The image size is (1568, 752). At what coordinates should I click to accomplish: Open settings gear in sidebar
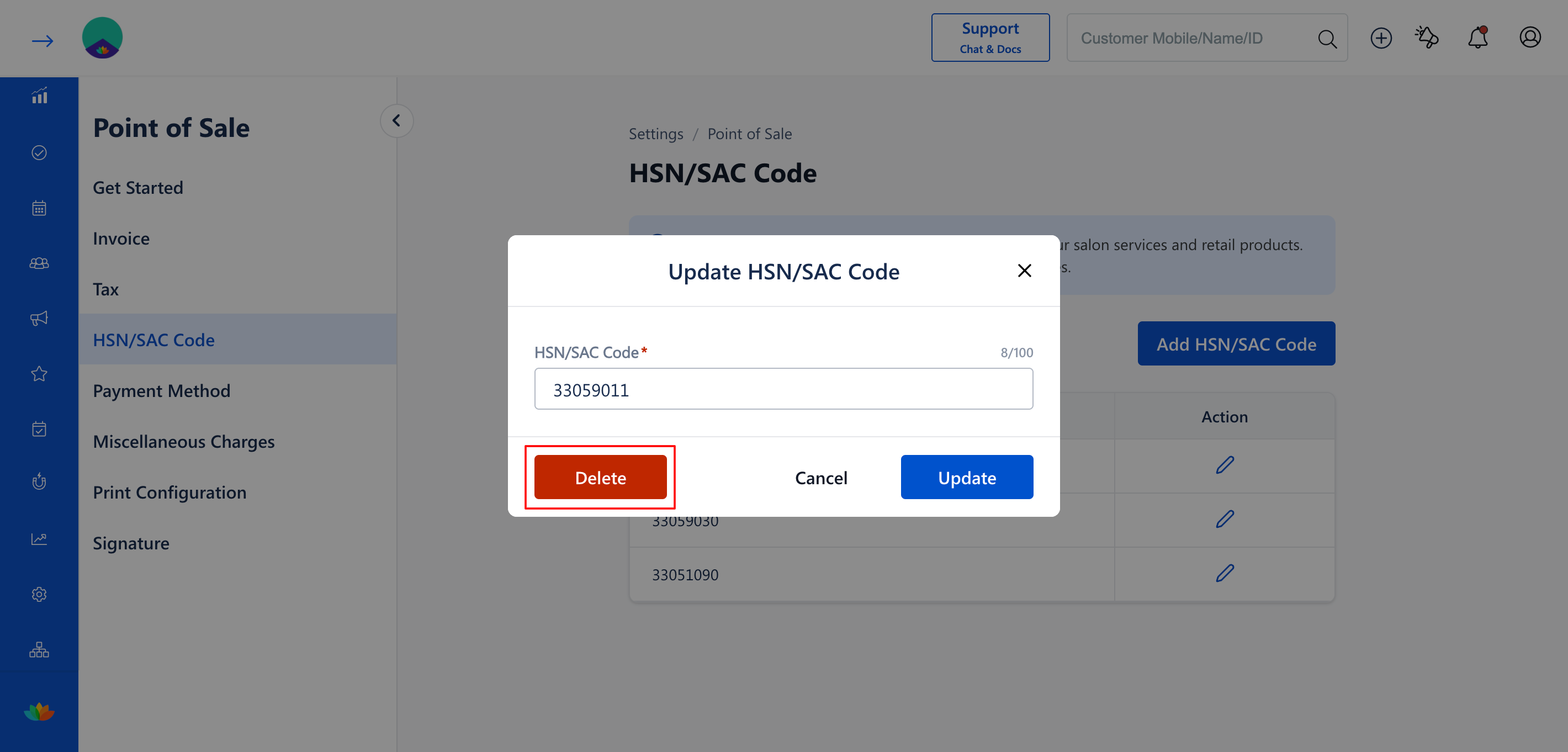39,594
